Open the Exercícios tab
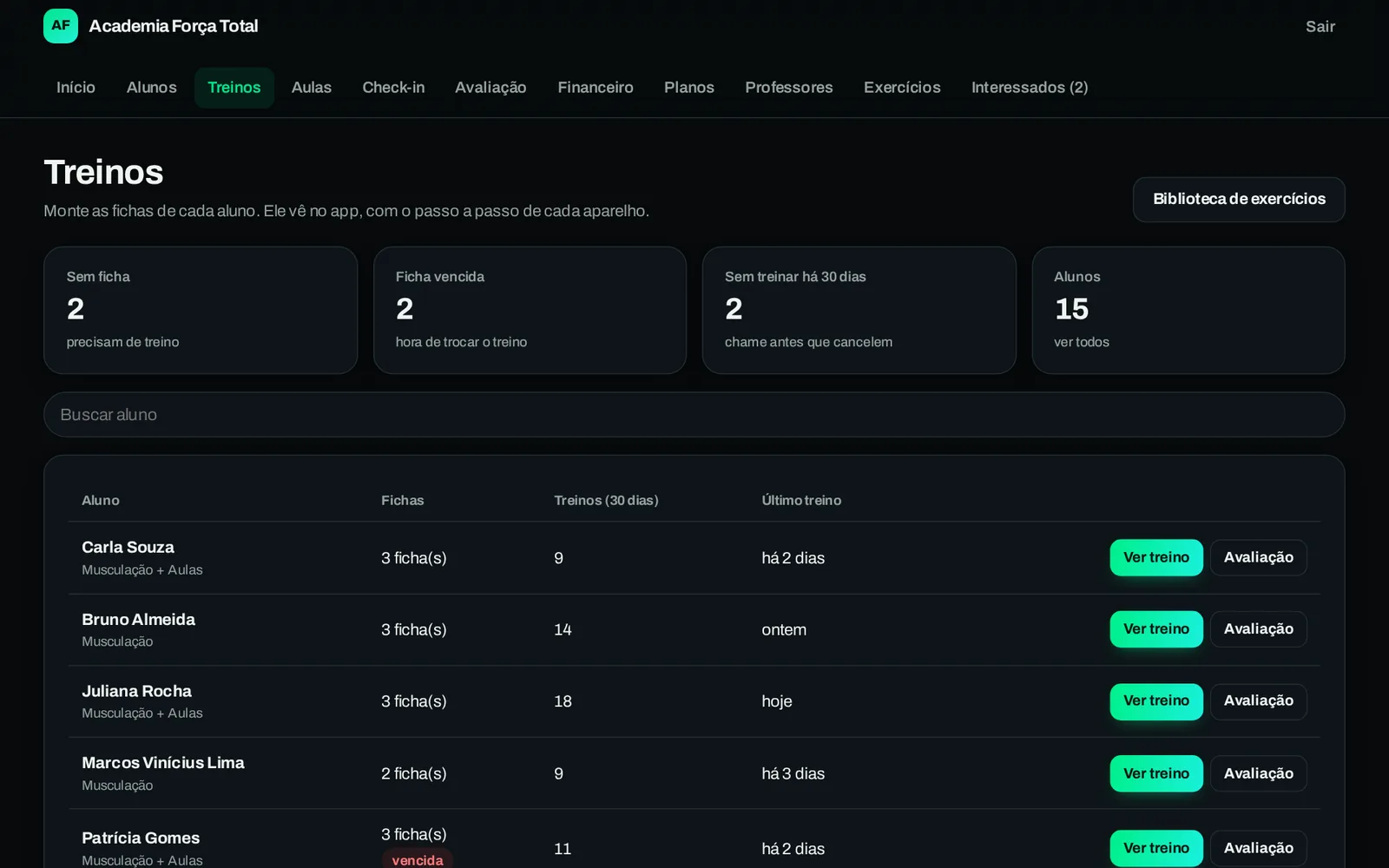The height and width of the screenshot is (868, 1389). [902, 88]
